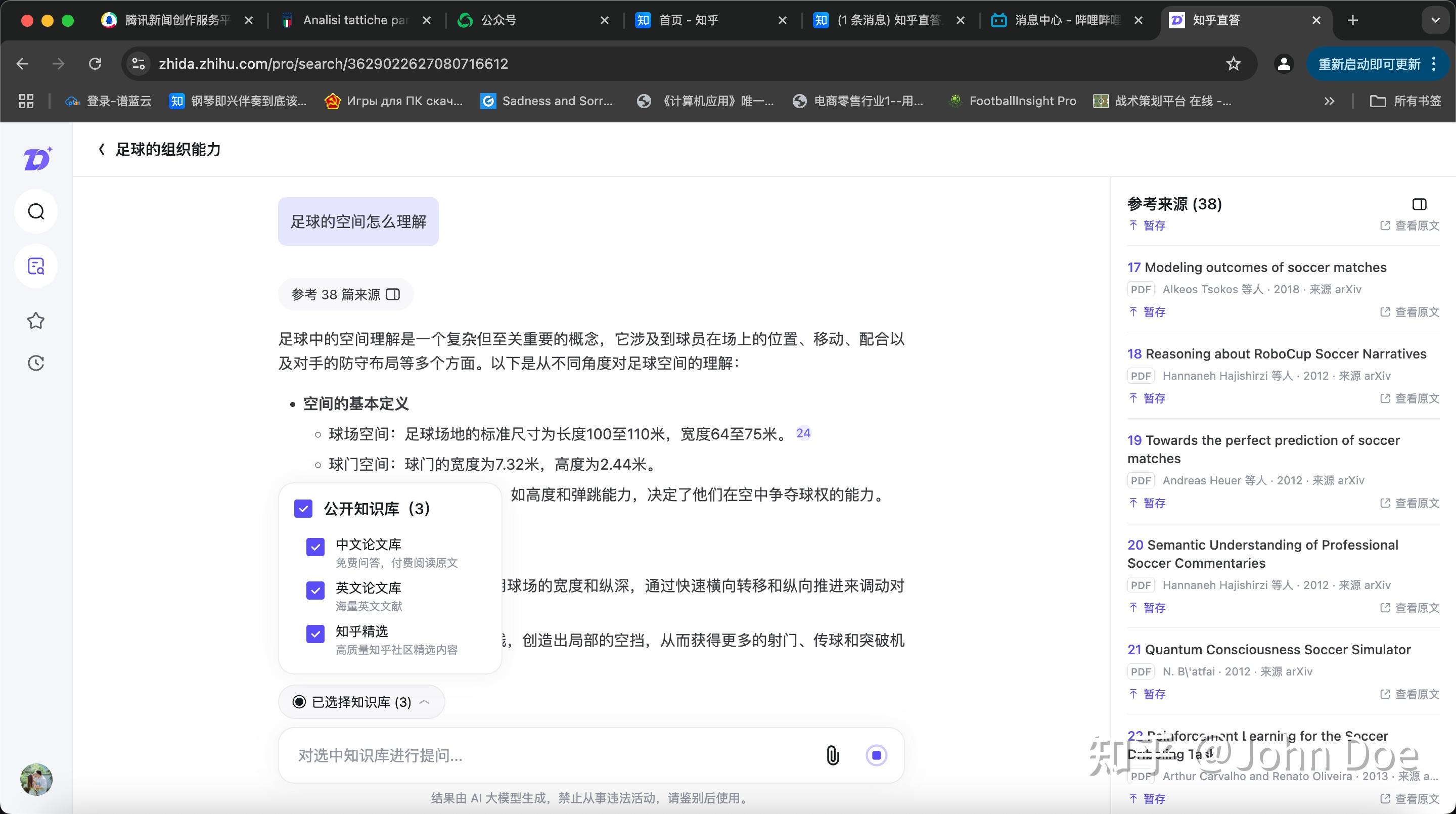Open favorites star icon in sidebar
The width and height of the screenshot is (1456, 814).
(36, 321)
